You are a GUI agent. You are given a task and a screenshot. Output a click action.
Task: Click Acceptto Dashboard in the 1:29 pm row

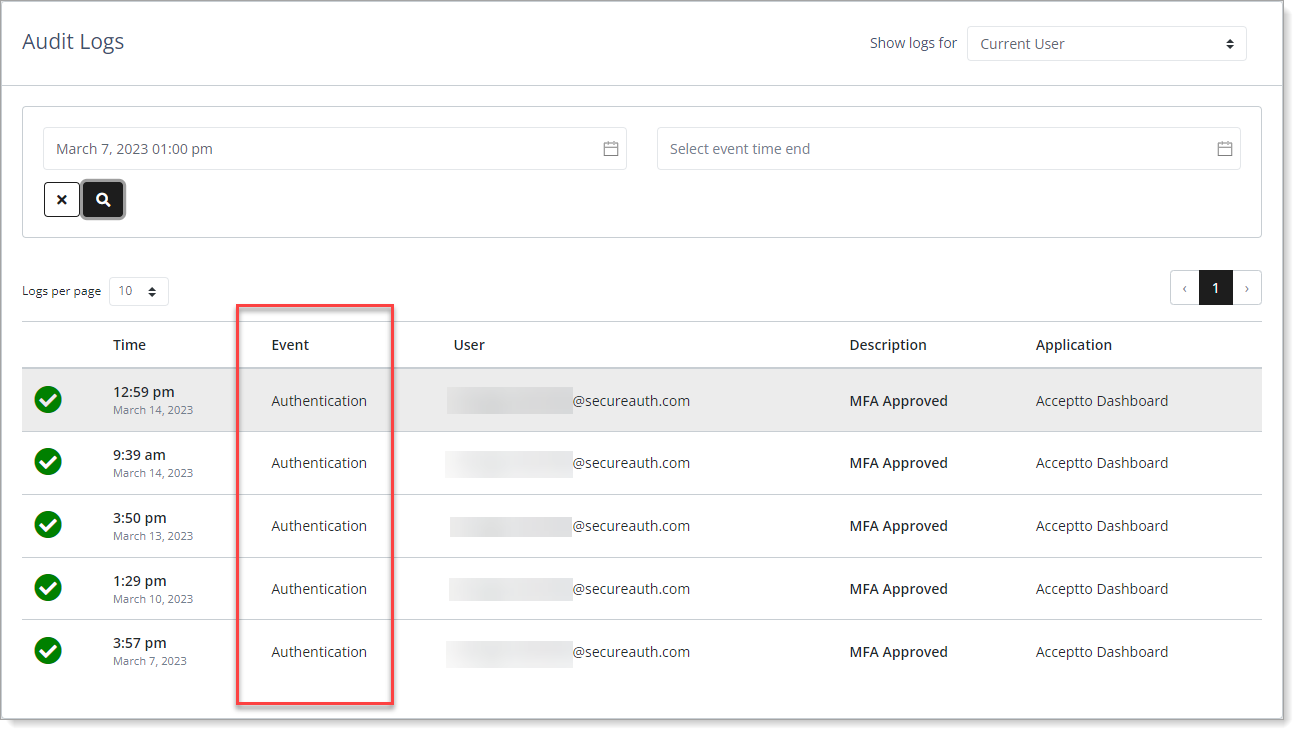tap(1102, 589)
